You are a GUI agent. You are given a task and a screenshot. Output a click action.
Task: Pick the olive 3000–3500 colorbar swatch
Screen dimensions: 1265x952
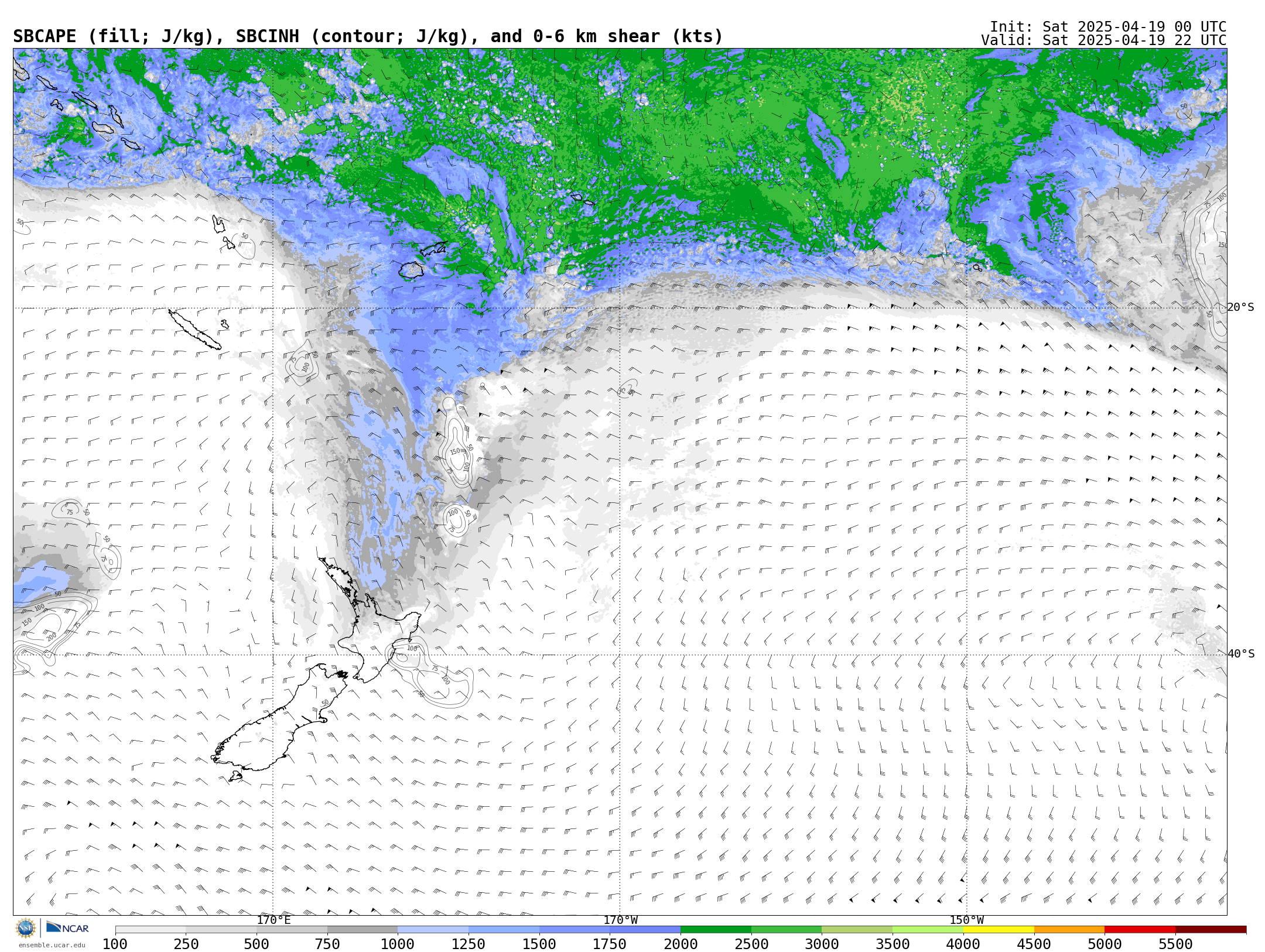[x=857, y=930]
